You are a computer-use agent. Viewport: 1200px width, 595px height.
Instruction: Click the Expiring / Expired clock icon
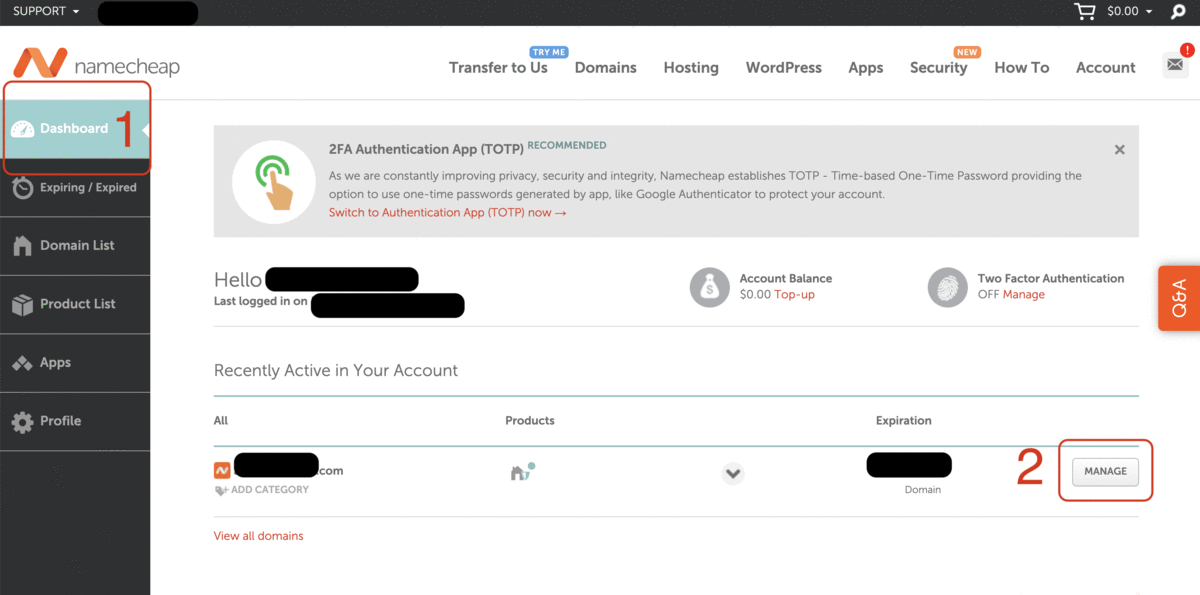pos(22,187)
